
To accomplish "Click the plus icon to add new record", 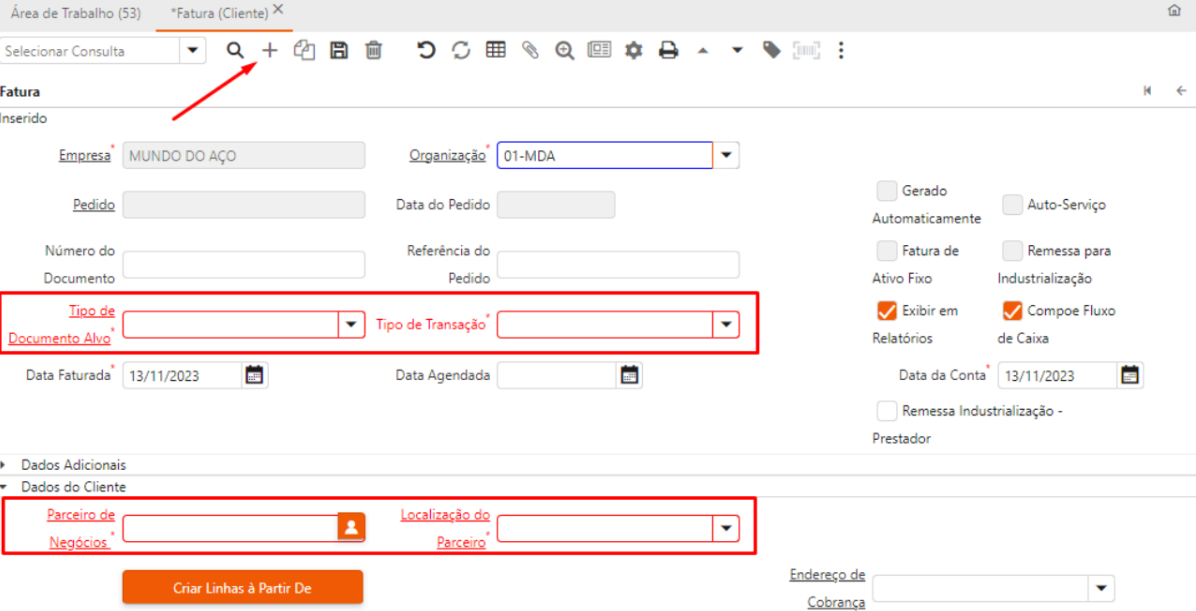I will (x=269, y=50).
